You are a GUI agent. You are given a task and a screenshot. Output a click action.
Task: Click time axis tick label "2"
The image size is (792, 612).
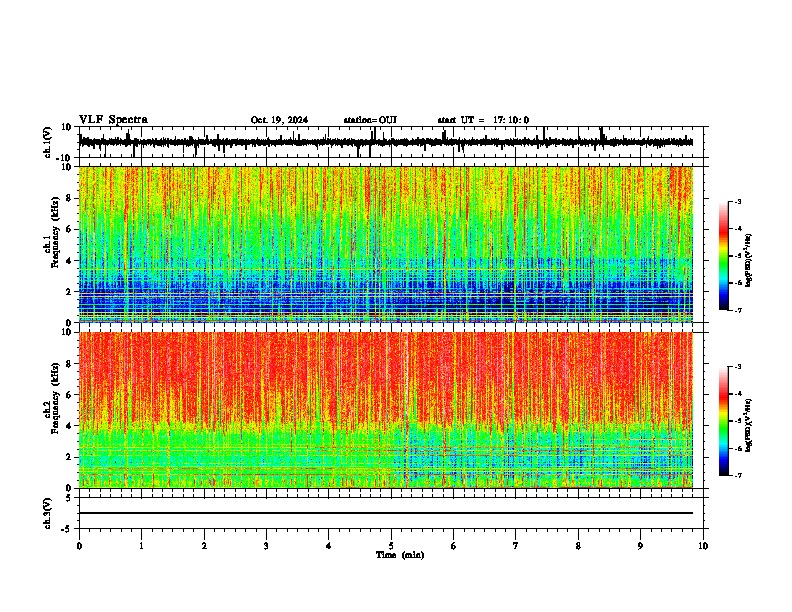204,546
